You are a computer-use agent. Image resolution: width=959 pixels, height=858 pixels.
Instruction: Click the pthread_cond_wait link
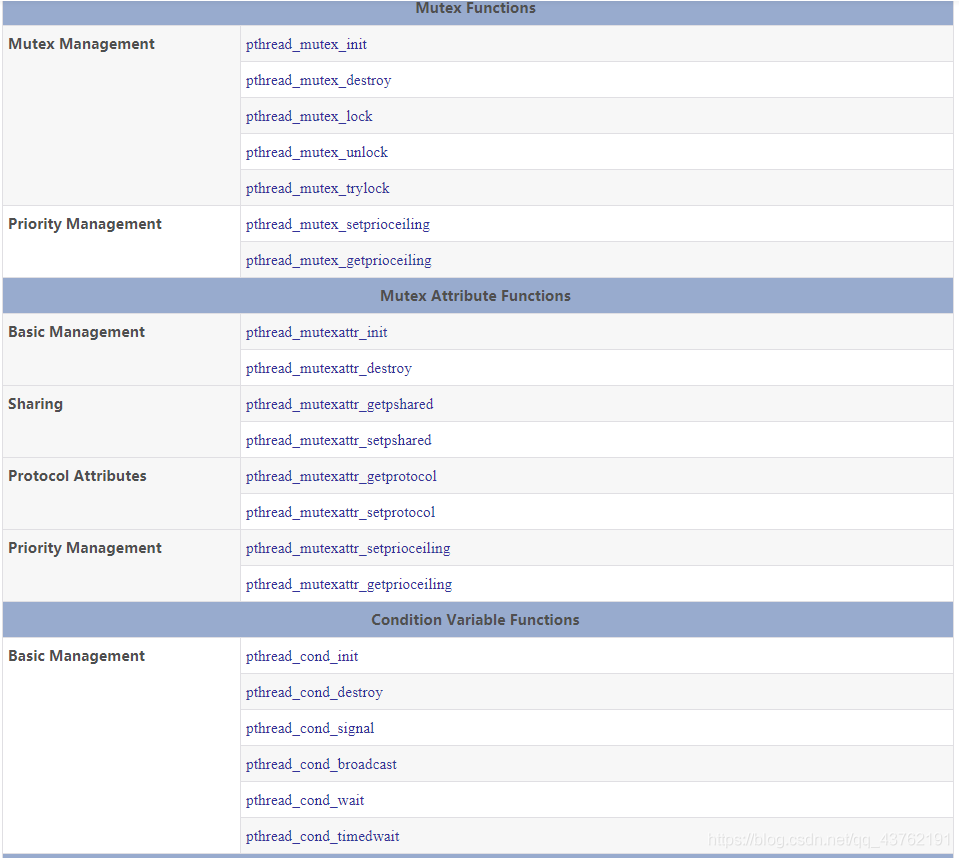tap(305, 801)
